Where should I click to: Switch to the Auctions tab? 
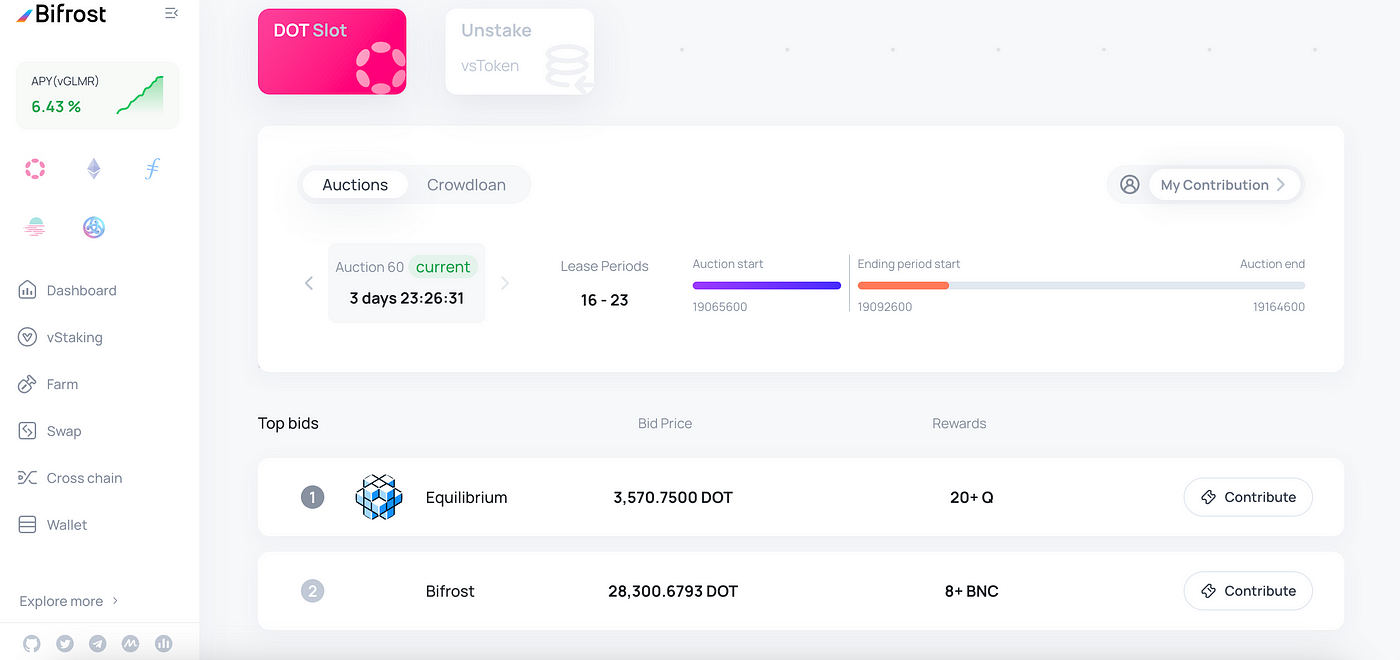pos(355,185)
